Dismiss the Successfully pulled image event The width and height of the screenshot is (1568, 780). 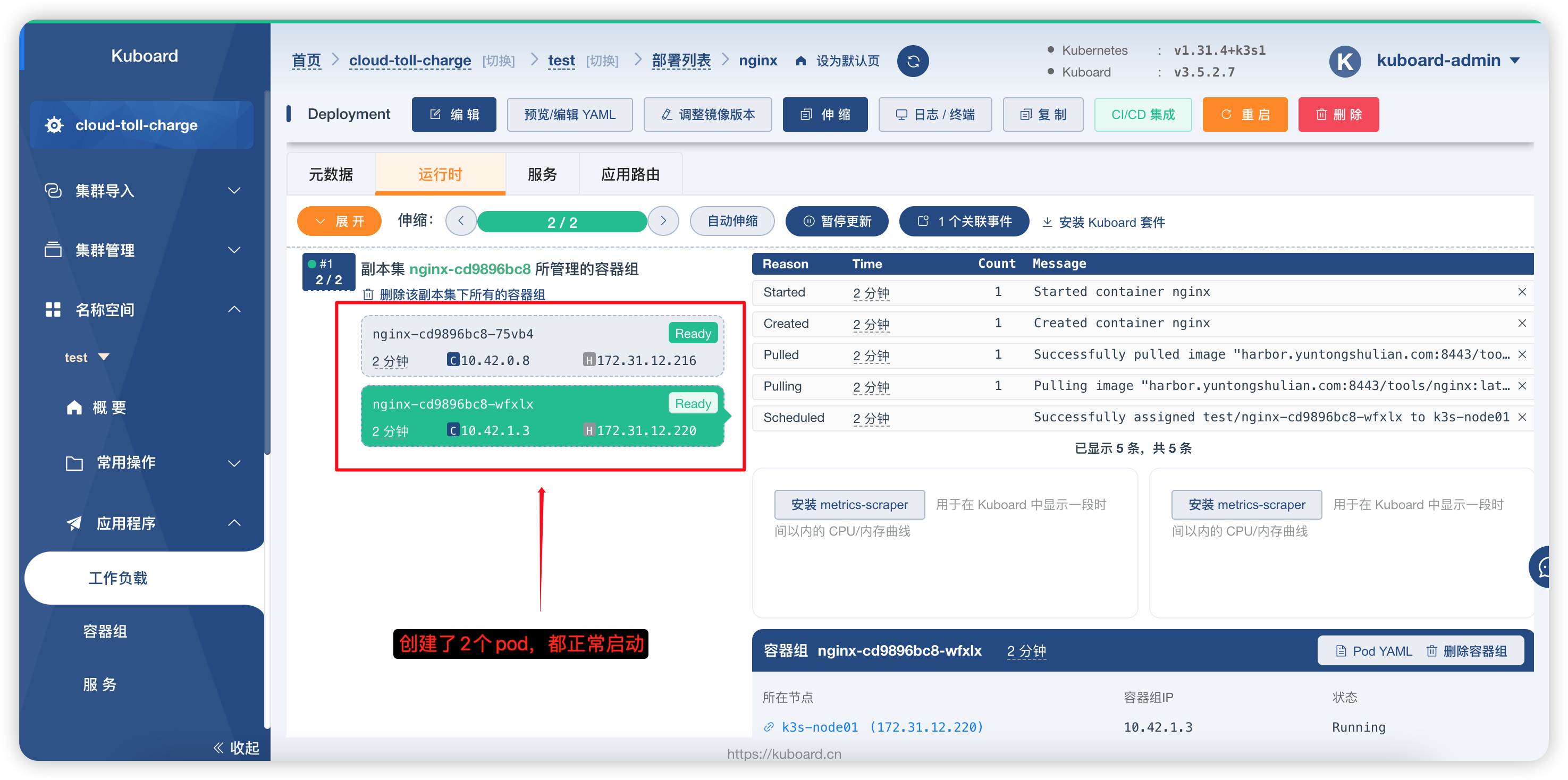(x=1522, y=355)
